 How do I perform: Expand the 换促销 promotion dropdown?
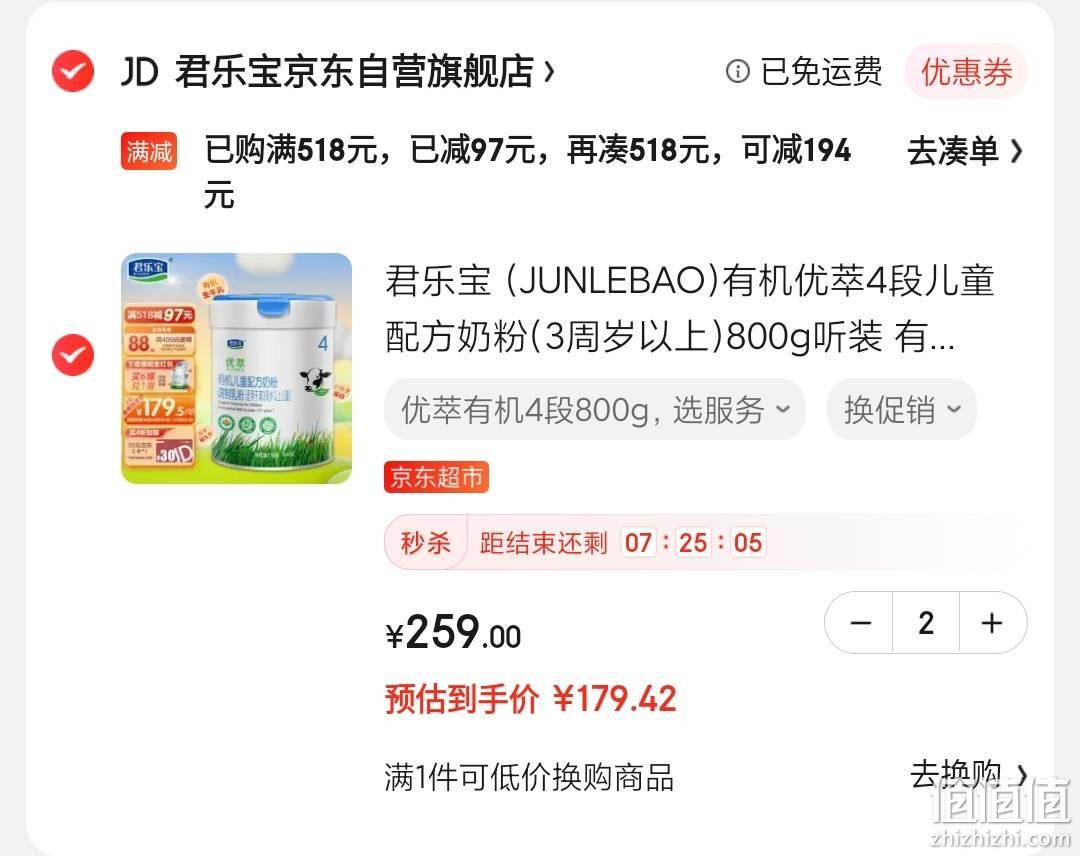pos(902,410)
